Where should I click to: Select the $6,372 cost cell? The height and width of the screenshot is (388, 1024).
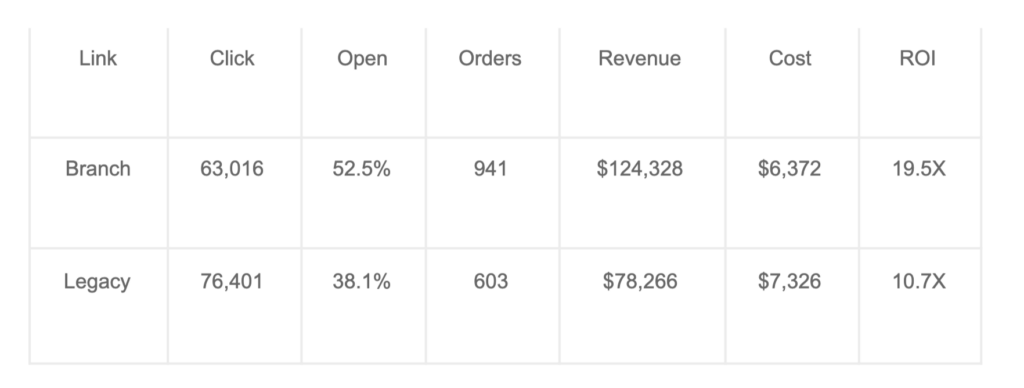[789, 169]
